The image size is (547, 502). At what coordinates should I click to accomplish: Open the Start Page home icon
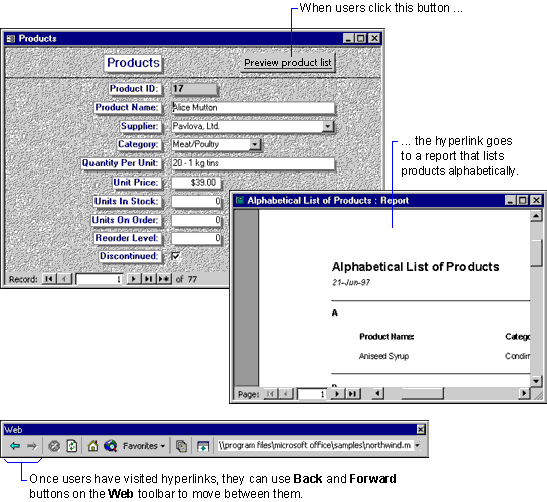(x=93, y=445)
